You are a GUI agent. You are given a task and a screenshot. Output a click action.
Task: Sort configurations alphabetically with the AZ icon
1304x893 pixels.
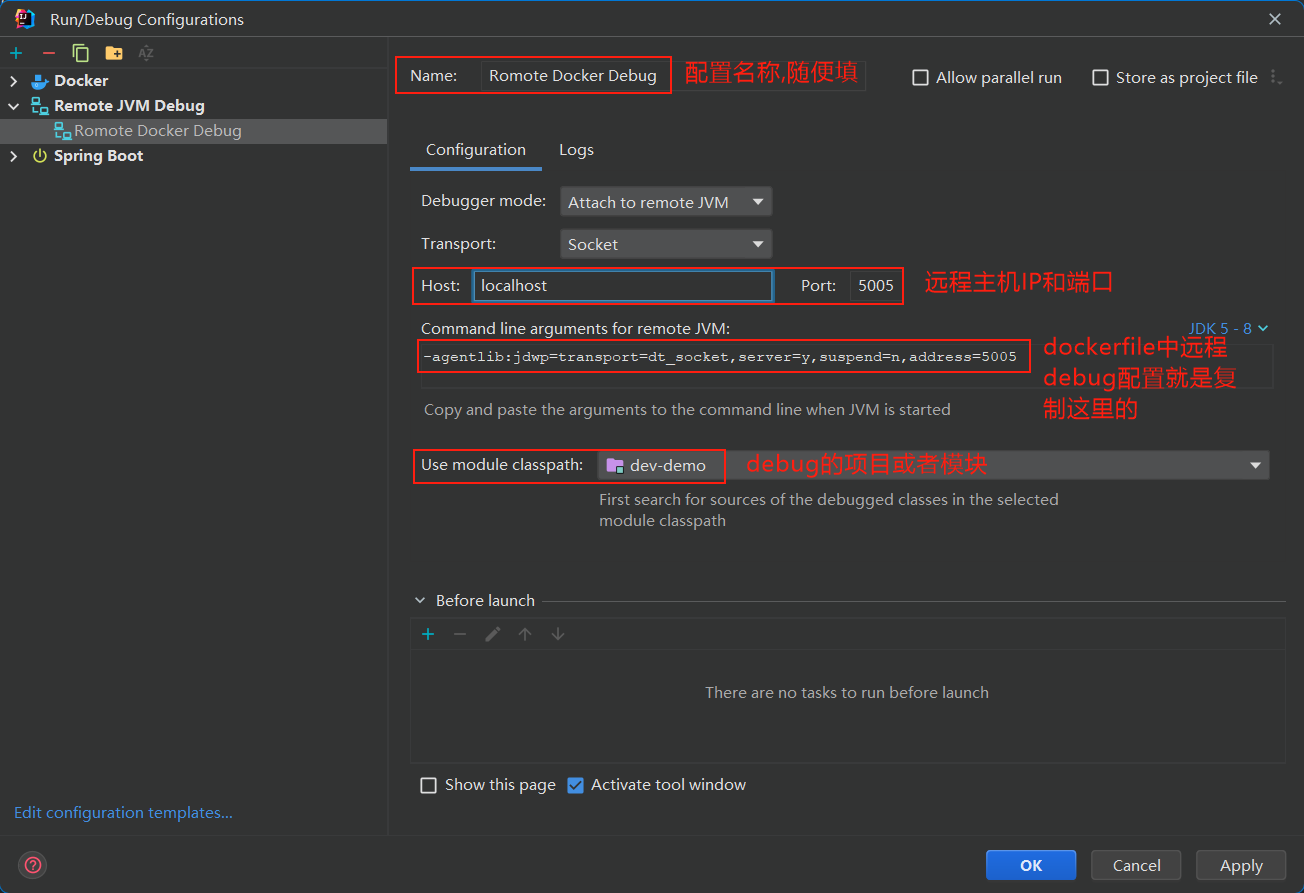tap(146, 53)
